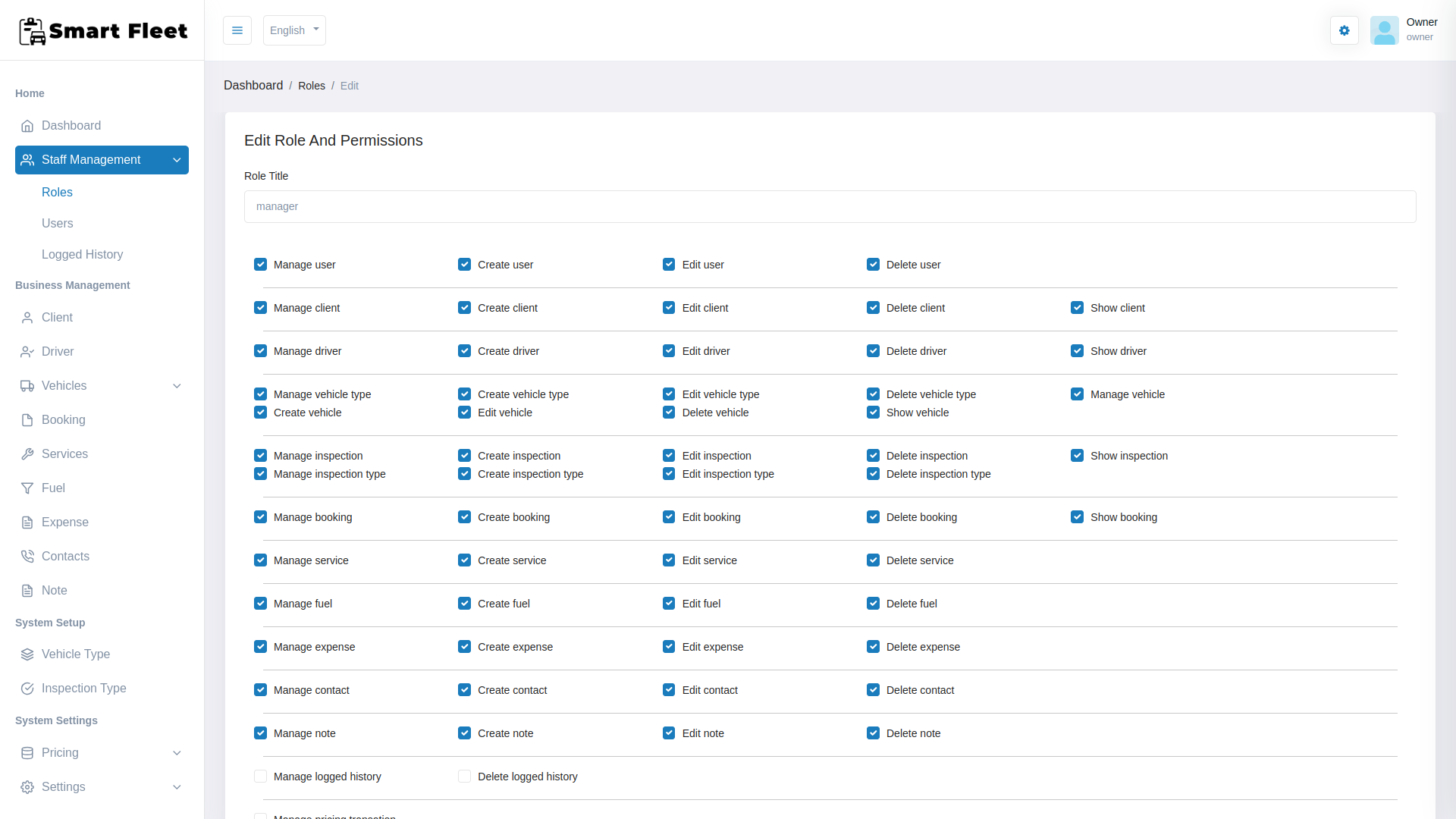Click the Booking document icon in sidebar
This screenshot has height=819, width=1456.
point(27,420)
